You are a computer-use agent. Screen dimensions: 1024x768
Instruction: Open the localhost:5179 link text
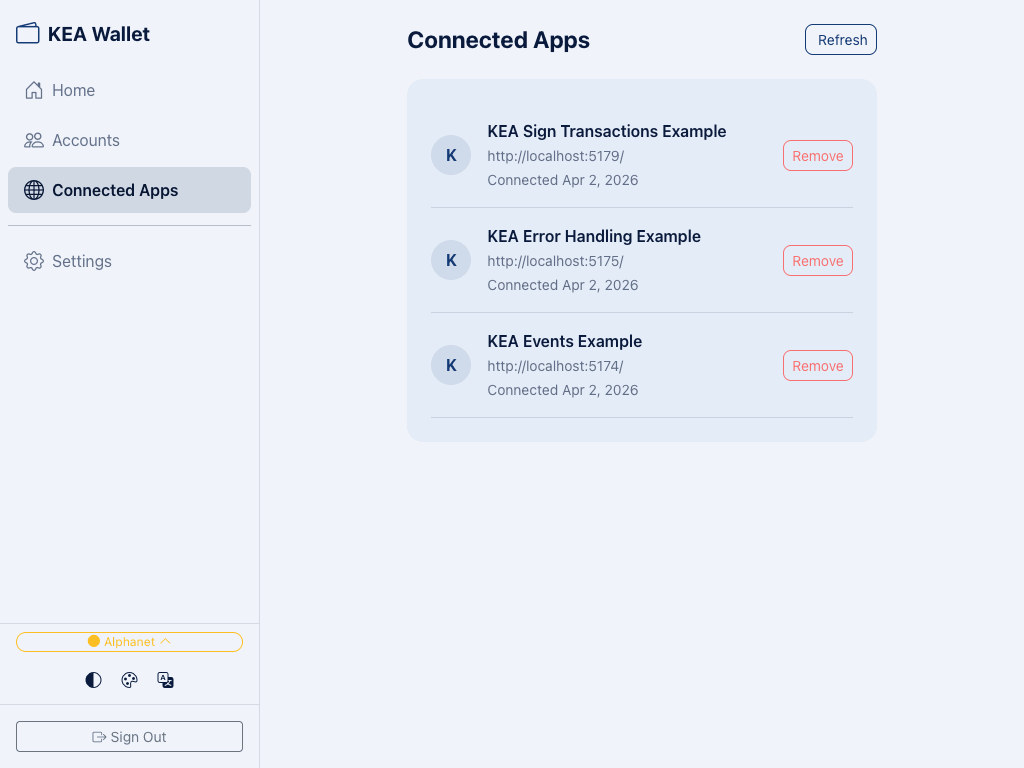click(555, 156)
